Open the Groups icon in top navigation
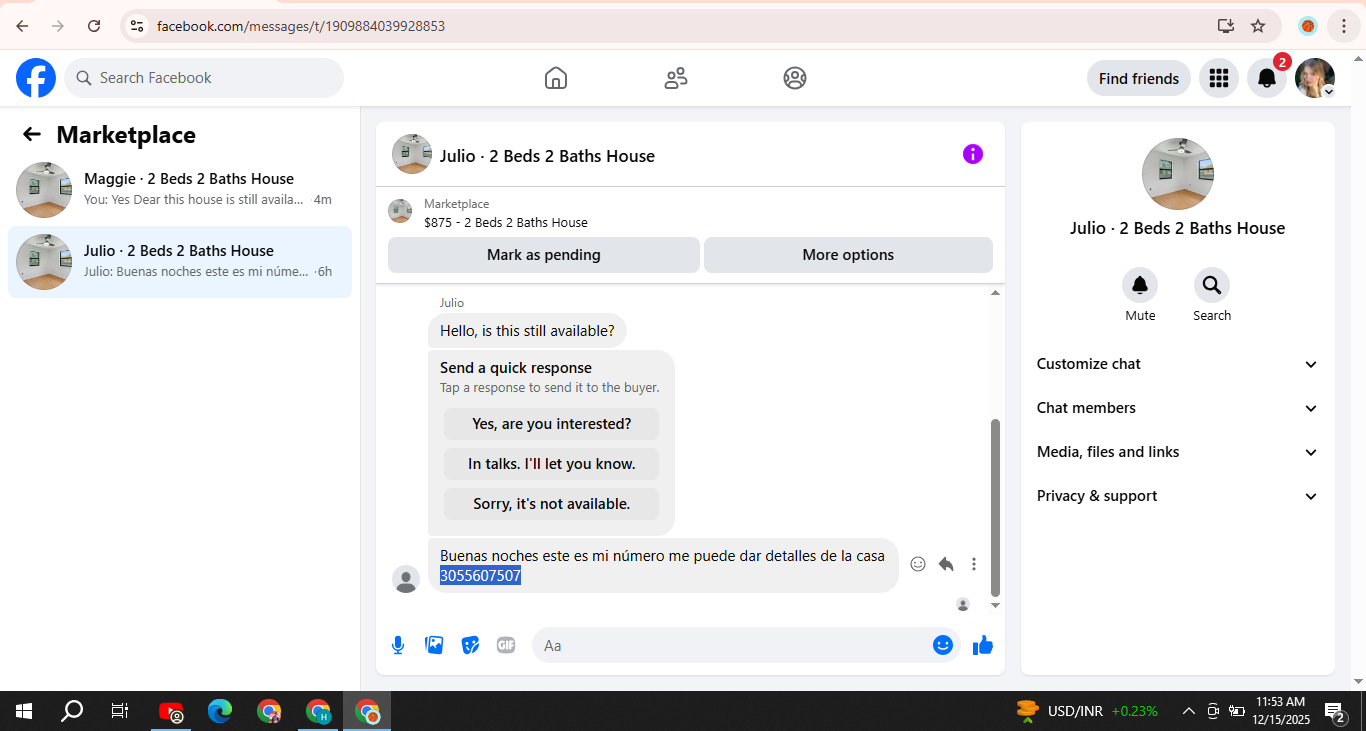 pyautogui.click(x=795, y=78)
